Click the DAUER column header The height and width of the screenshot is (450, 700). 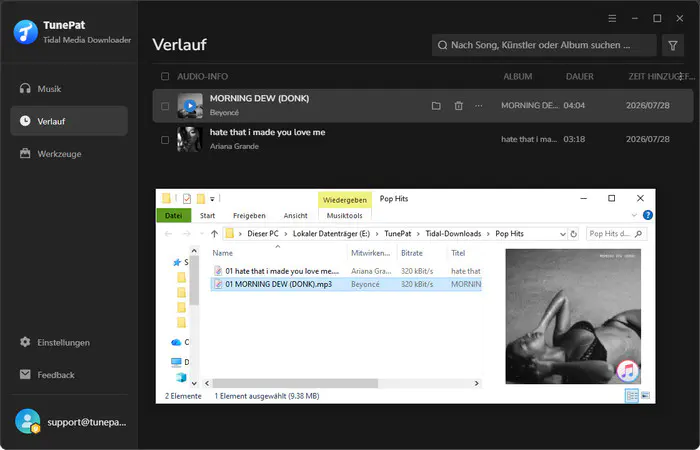pyautogui.click(x=579, y=77)
